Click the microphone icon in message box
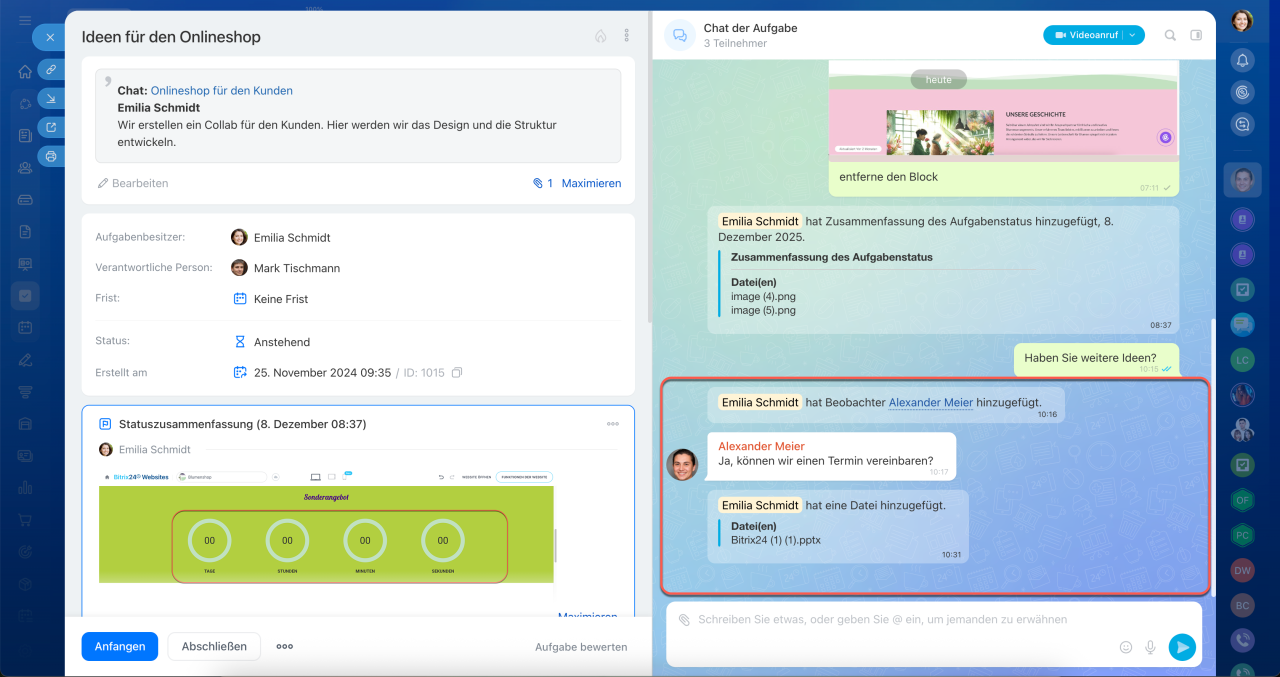Screen dimensions: 1280x677 tap(1150, 647)
